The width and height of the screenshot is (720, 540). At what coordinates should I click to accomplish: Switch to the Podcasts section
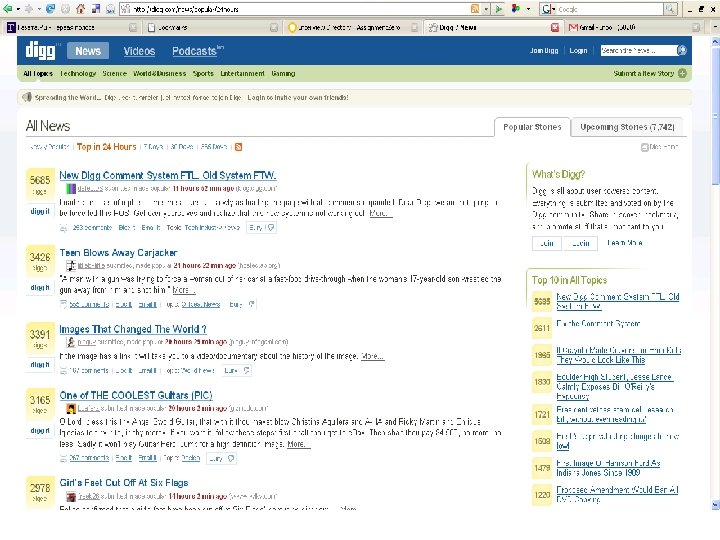(196, 51)
